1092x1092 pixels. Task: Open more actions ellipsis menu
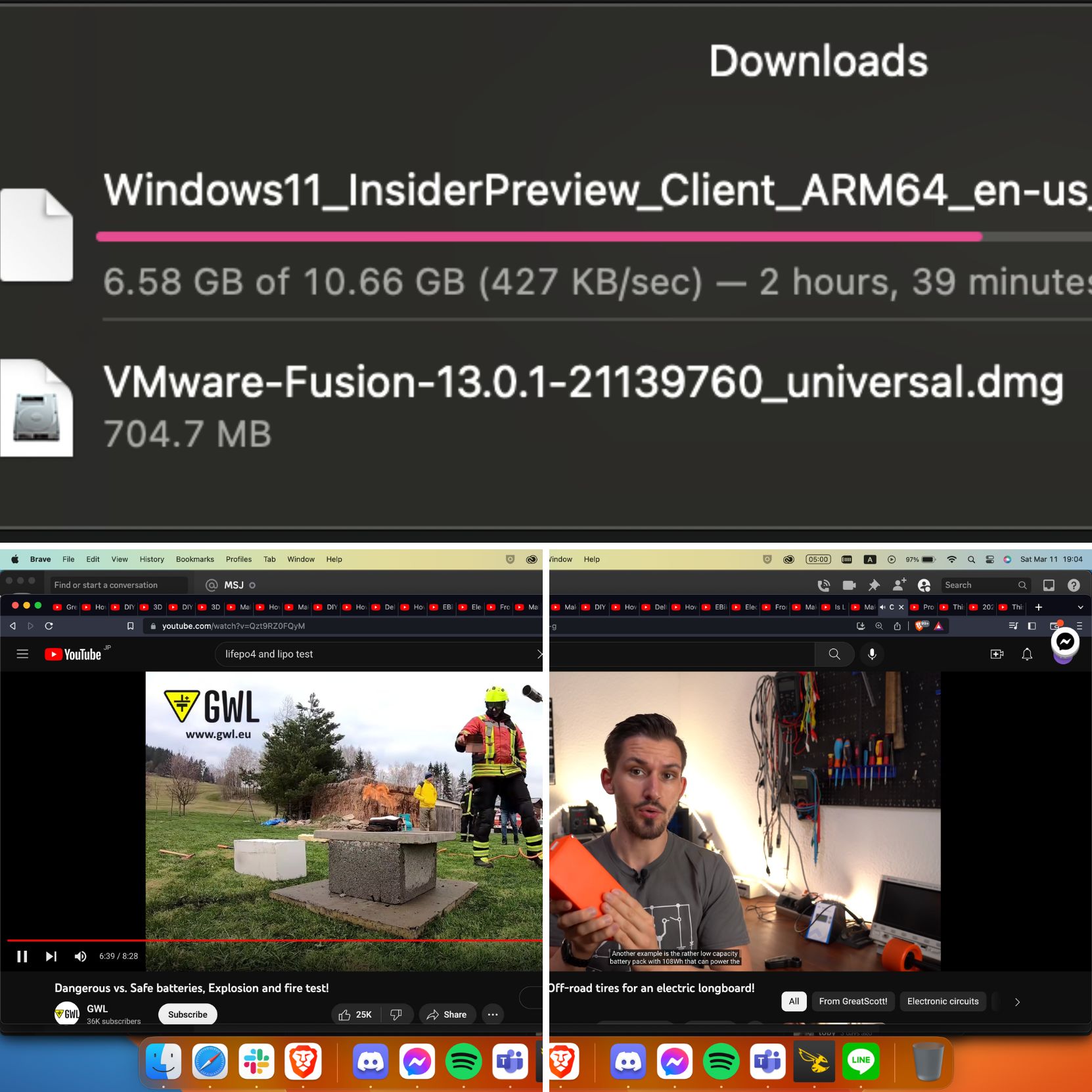(x=493, y=1014)
